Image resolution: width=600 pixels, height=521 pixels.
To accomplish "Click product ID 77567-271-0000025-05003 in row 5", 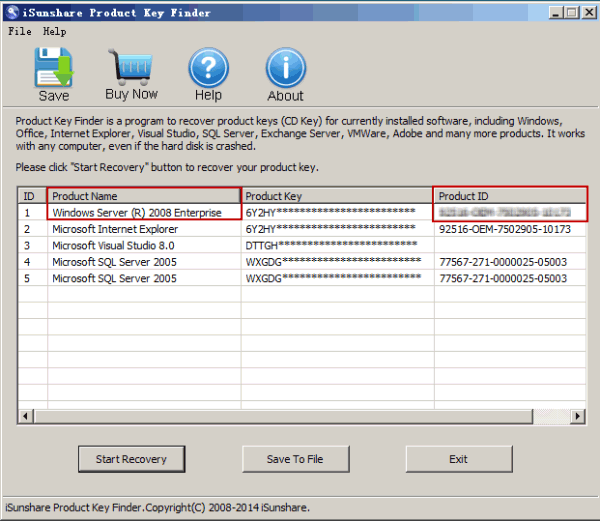I will pos(503,278).
